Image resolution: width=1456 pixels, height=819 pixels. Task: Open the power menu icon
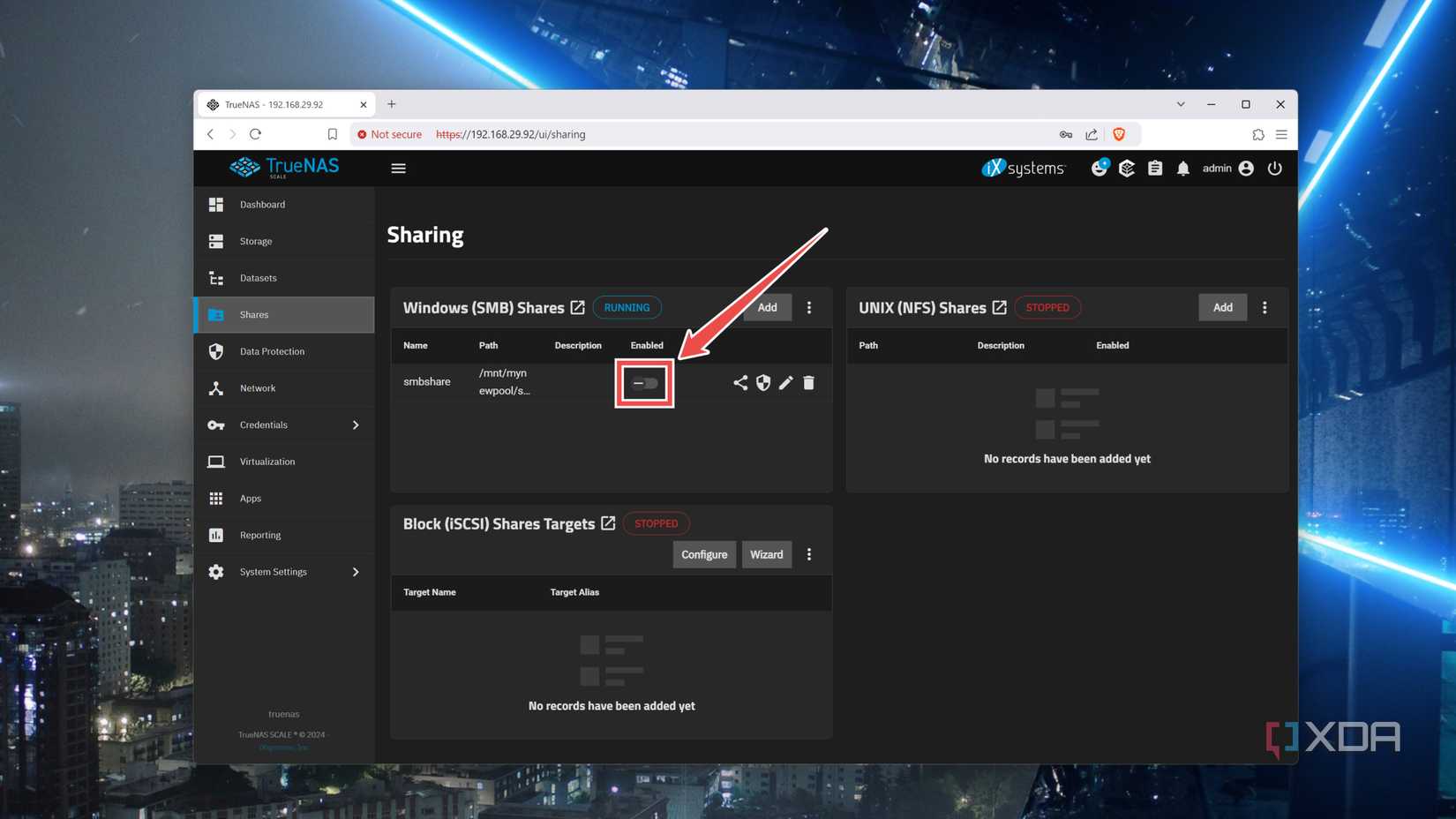tap(1274, 168)
